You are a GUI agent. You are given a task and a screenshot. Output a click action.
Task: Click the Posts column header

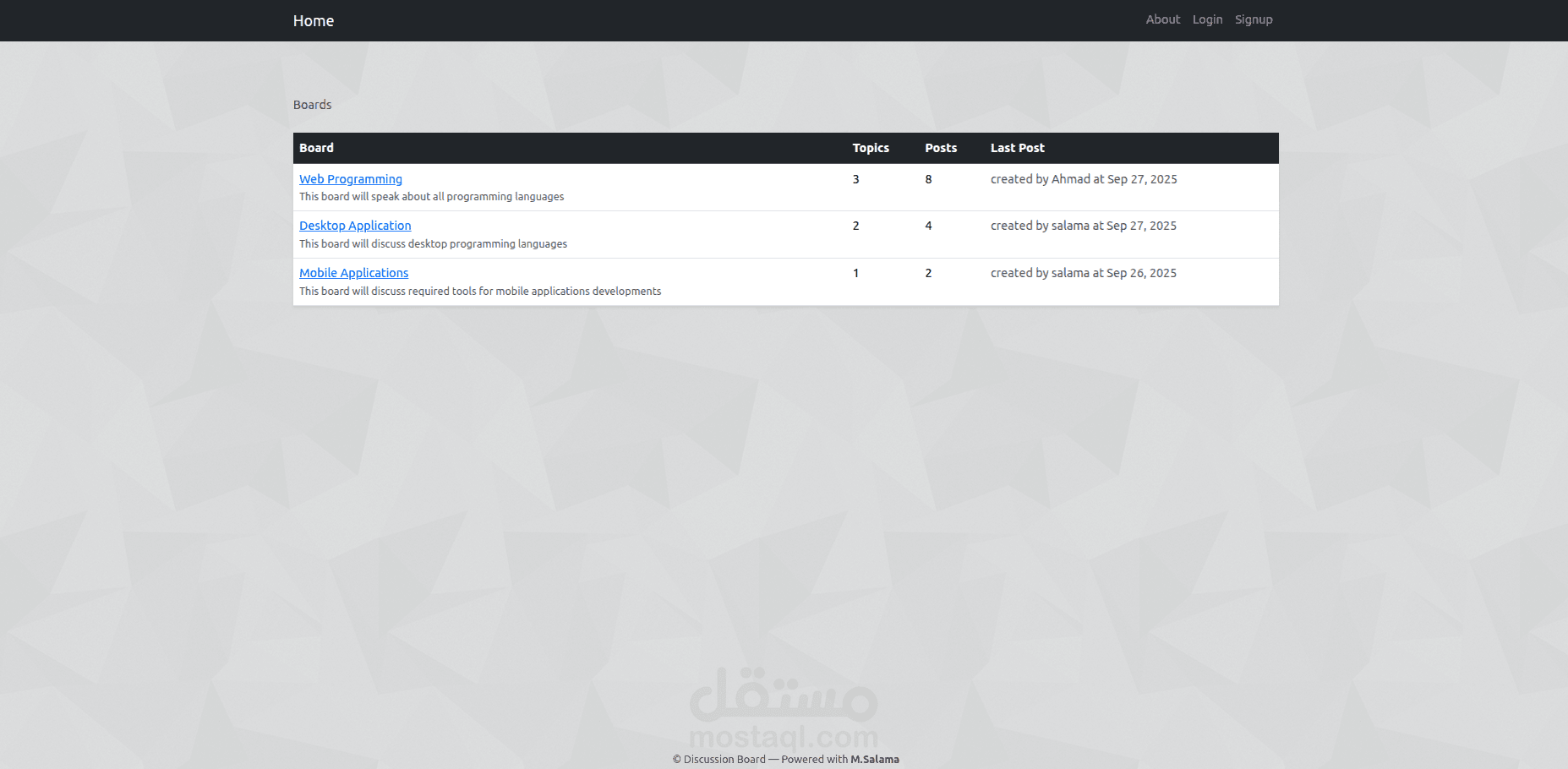941,148
